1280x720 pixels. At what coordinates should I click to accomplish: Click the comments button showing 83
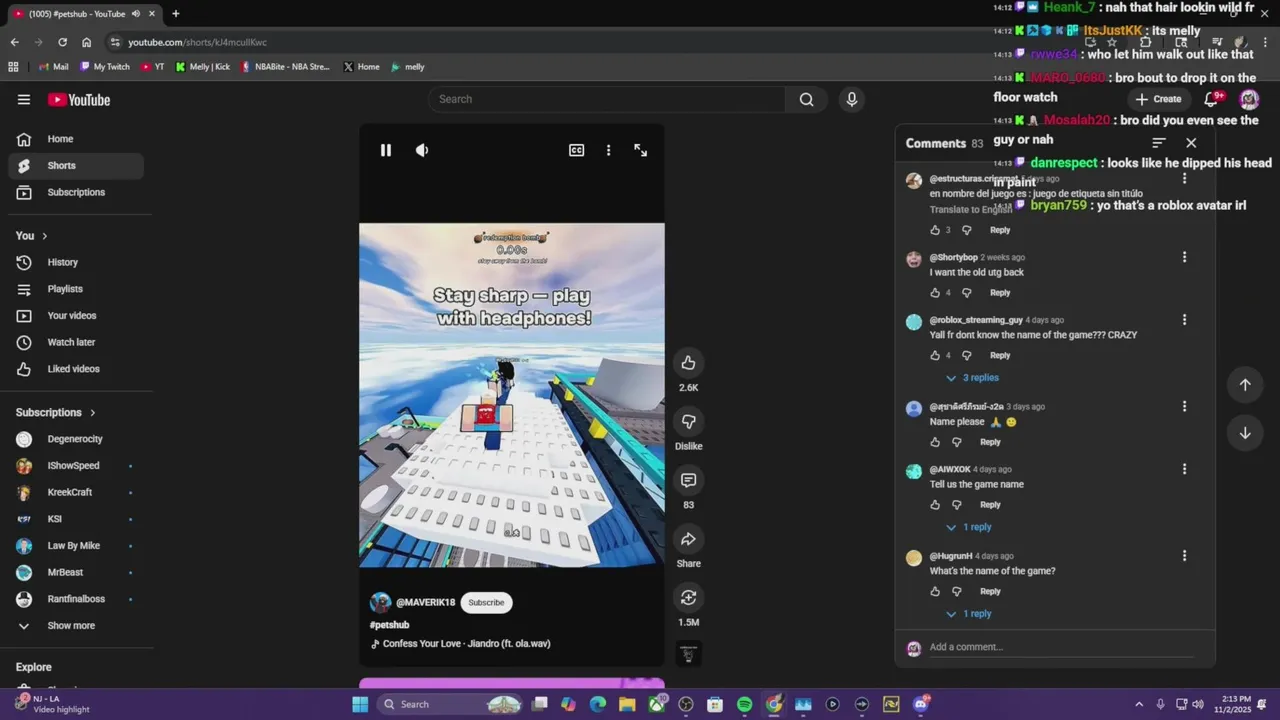(688, 480)
